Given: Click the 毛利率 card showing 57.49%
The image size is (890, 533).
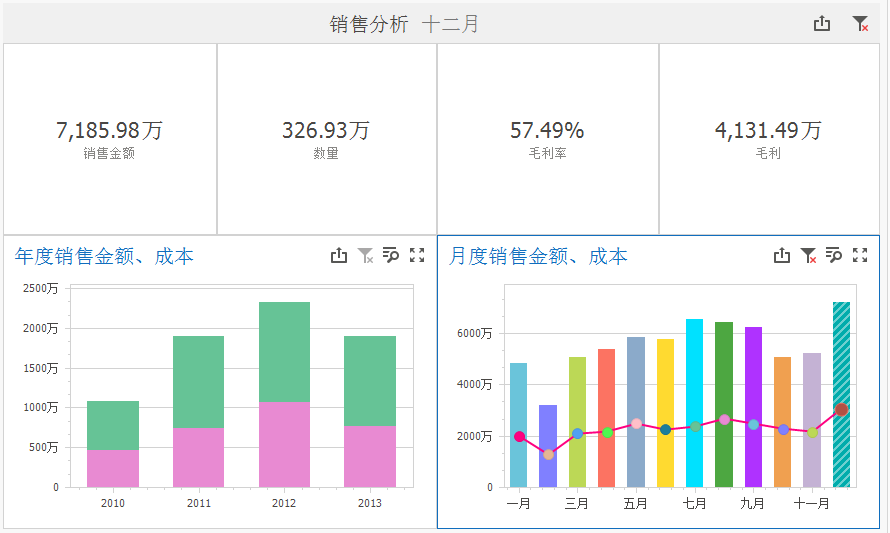Looking at the screenshot, I should 547,139.
